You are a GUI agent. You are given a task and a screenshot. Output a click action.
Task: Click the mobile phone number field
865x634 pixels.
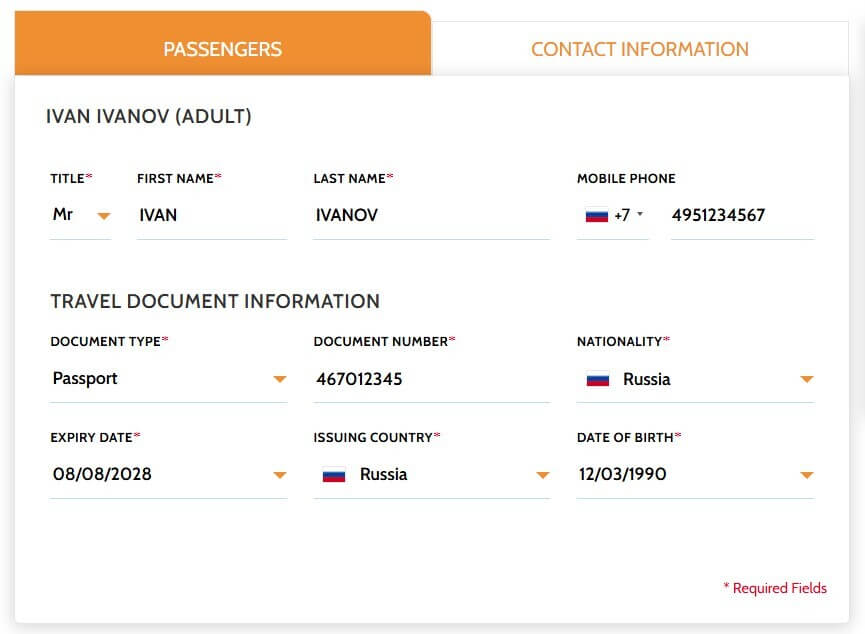743,216
